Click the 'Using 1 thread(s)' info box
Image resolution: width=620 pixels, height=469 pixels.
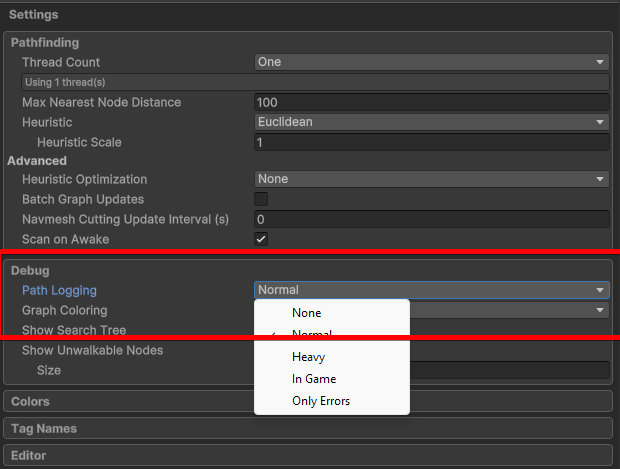pos(315,82)
